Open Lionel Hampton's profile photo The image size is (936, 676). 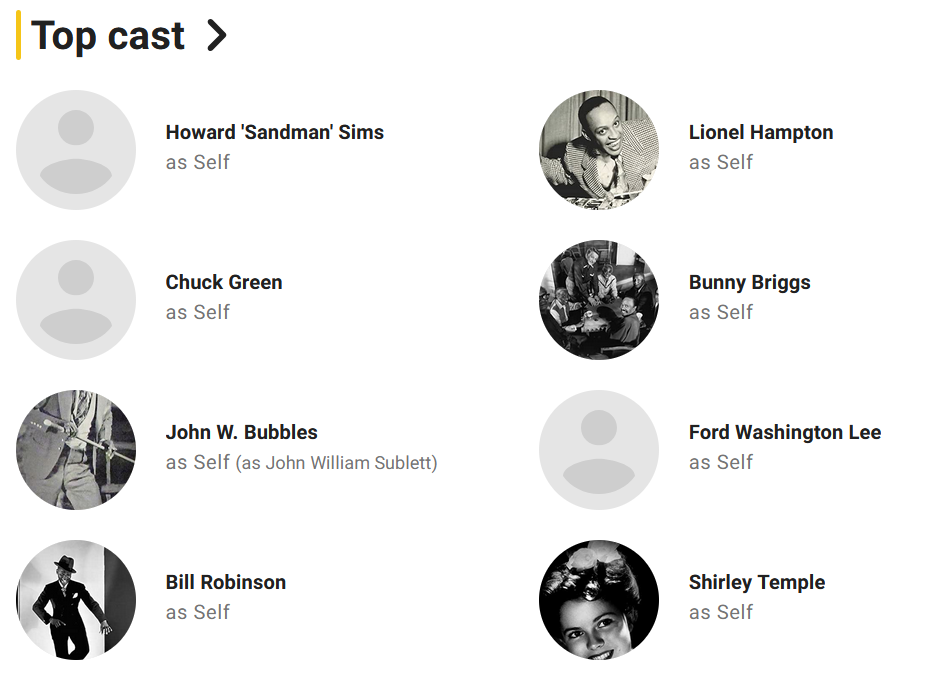[599, 150]
